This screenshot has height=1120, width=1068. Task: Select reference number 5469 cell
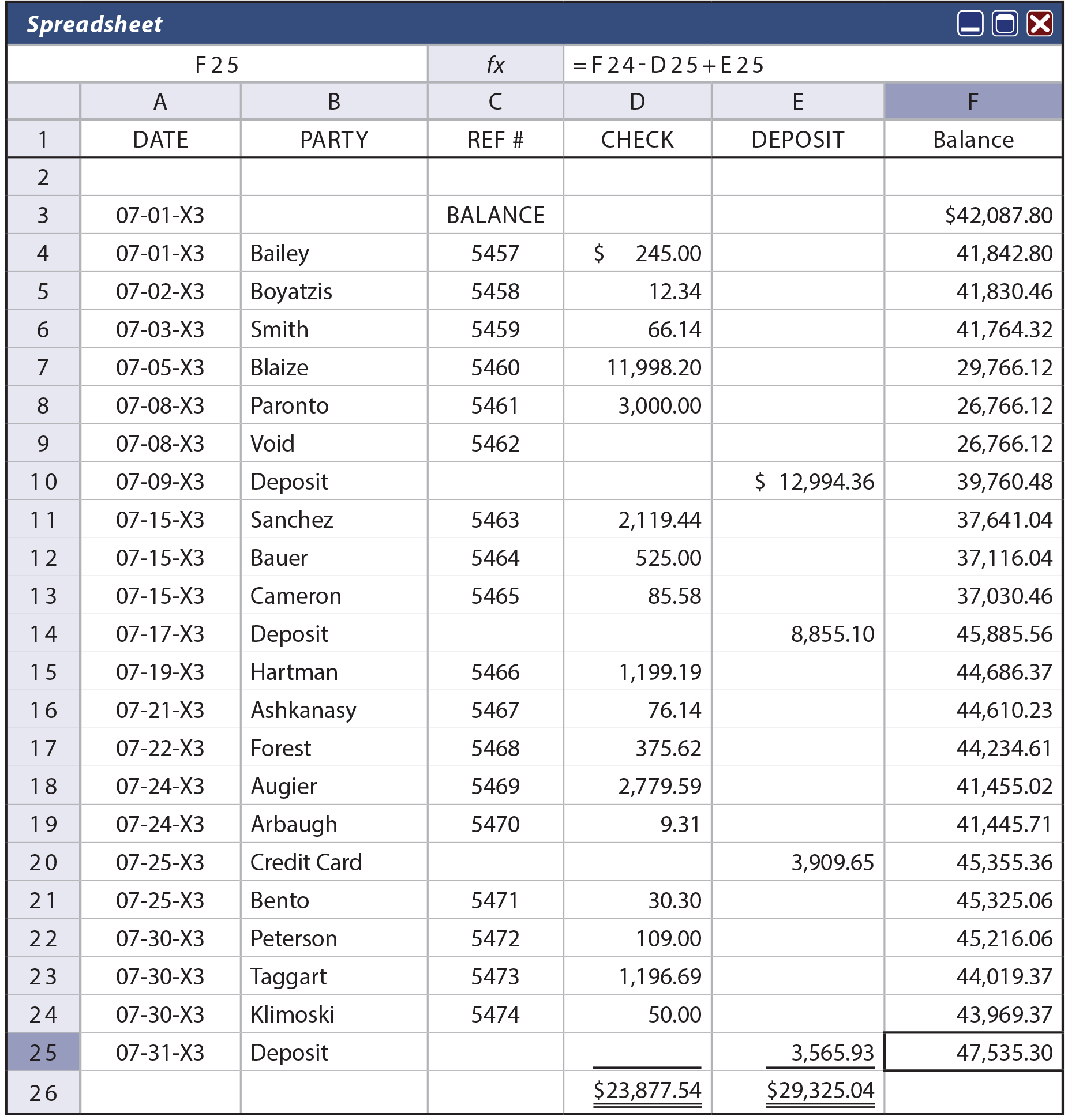pyautogui.click(x=496, y=785)
